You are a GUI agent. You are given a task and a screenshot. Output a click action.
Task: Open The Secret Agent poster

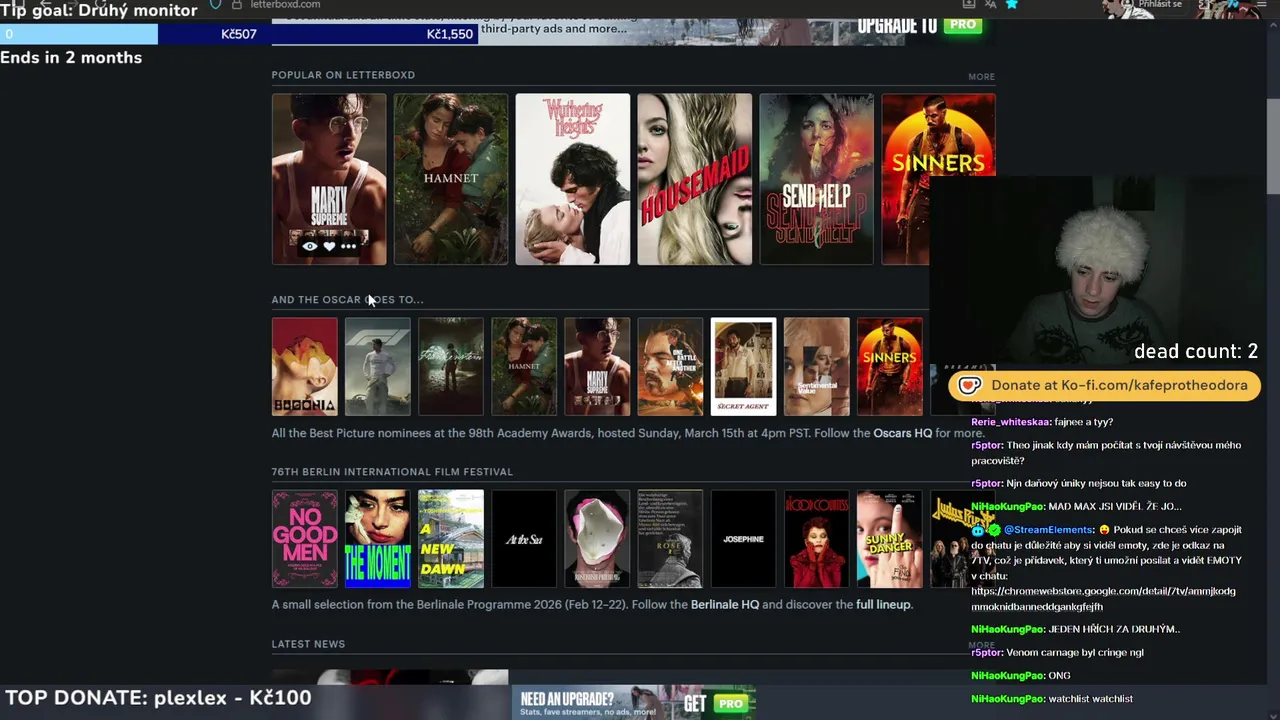click(x=743, y=366)
